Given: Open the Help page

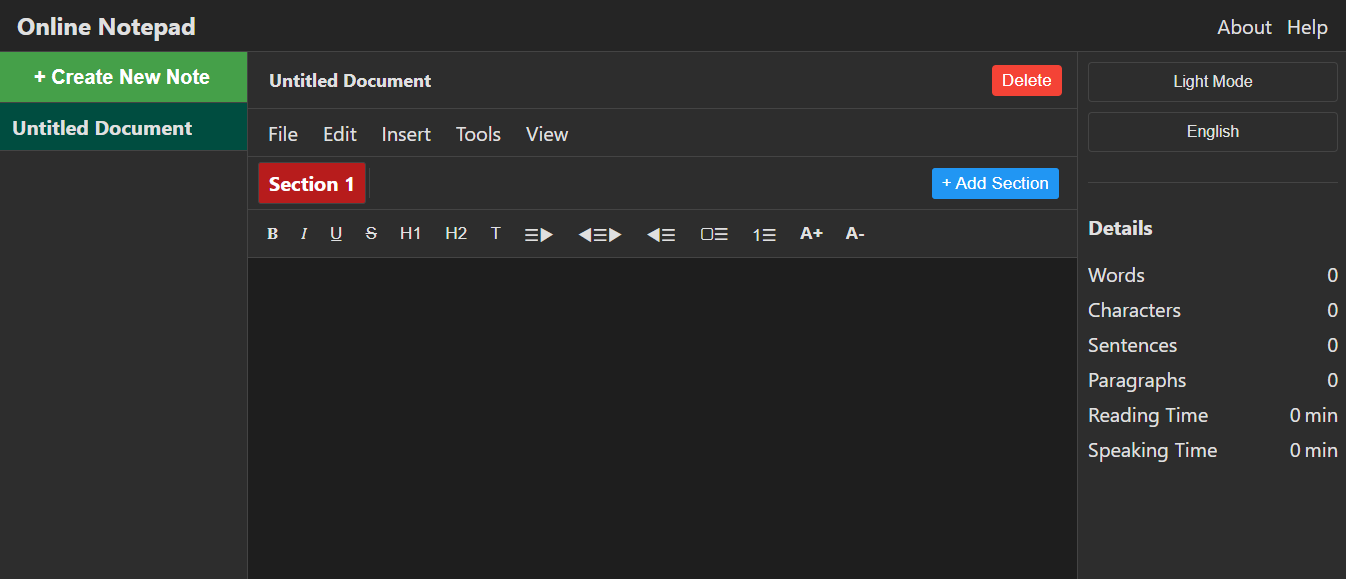Looking at the screenshot, I should (1307, 27).
